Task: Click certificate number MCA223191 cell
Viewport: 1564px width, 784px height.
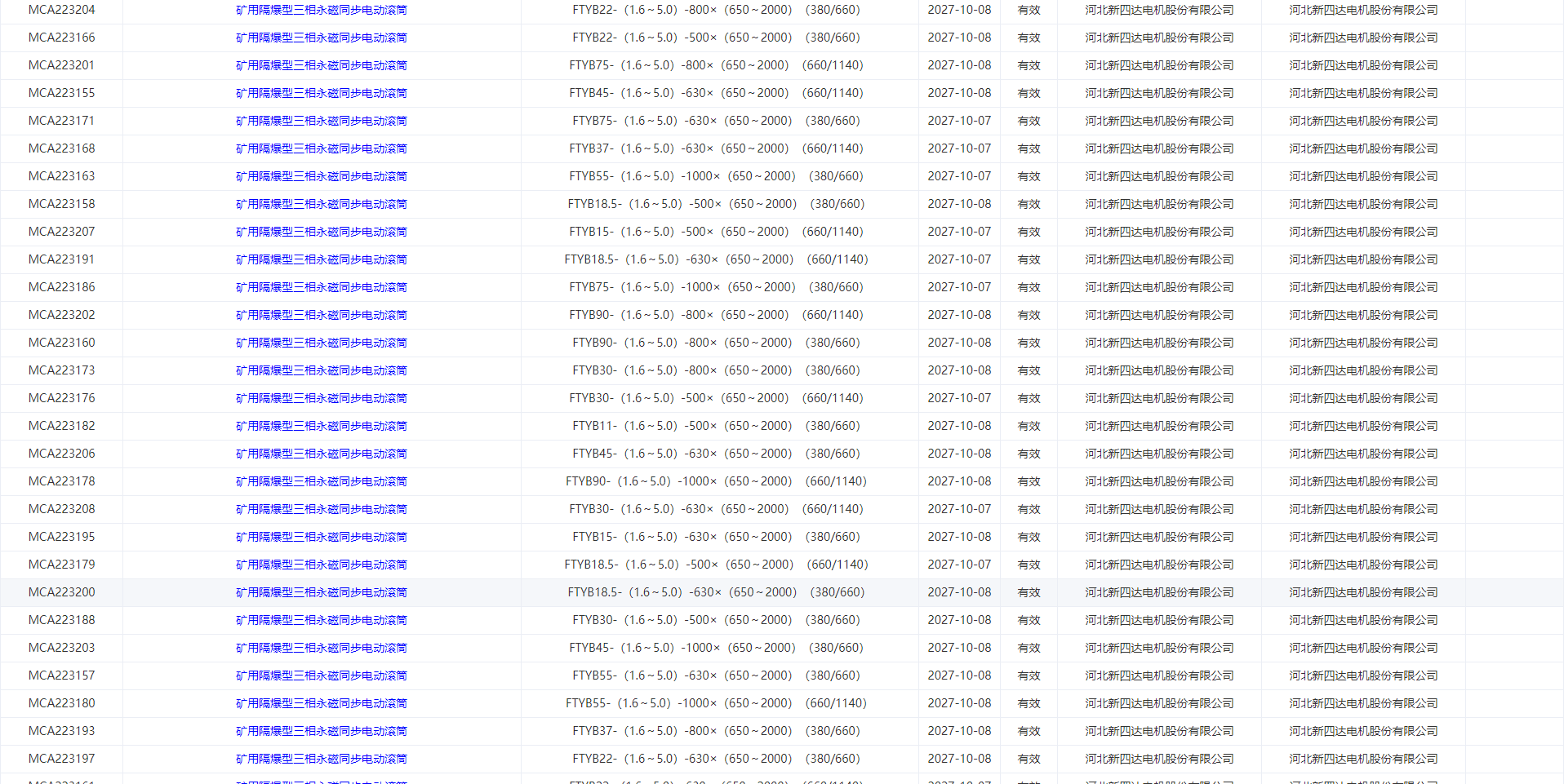Action: click(61, 259)
